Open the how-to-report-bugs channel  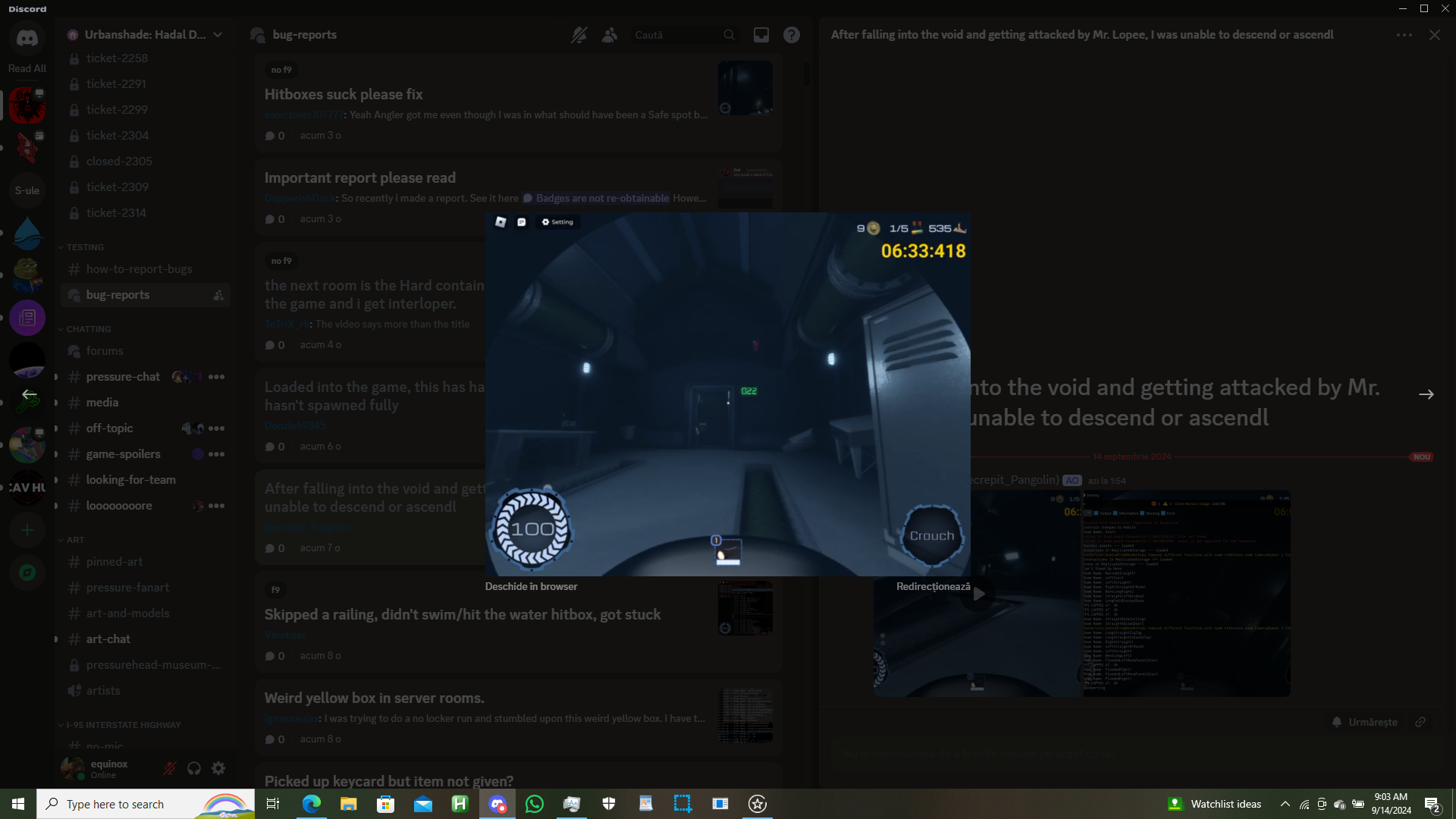point(139,269)
